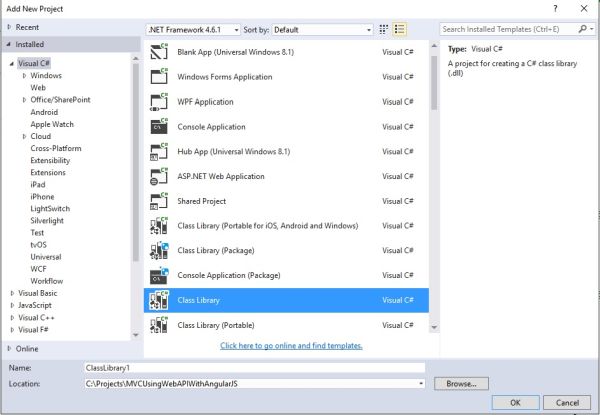This screenshot has height=415, width=600.
Task: Collapse the Installed section
Action: 8,44
